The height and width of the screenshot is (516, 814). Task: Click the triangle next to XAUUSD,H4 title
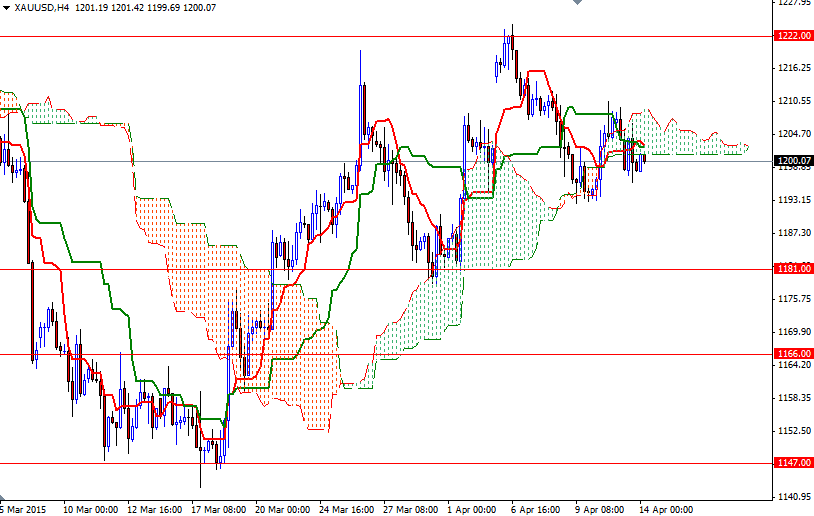click(5, 7)
